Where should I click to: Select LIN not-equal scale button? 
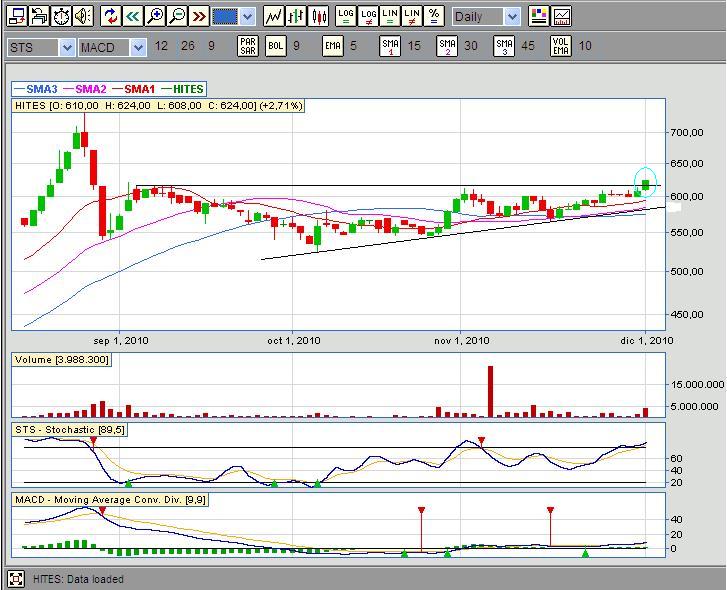click(x=412, y=17)
